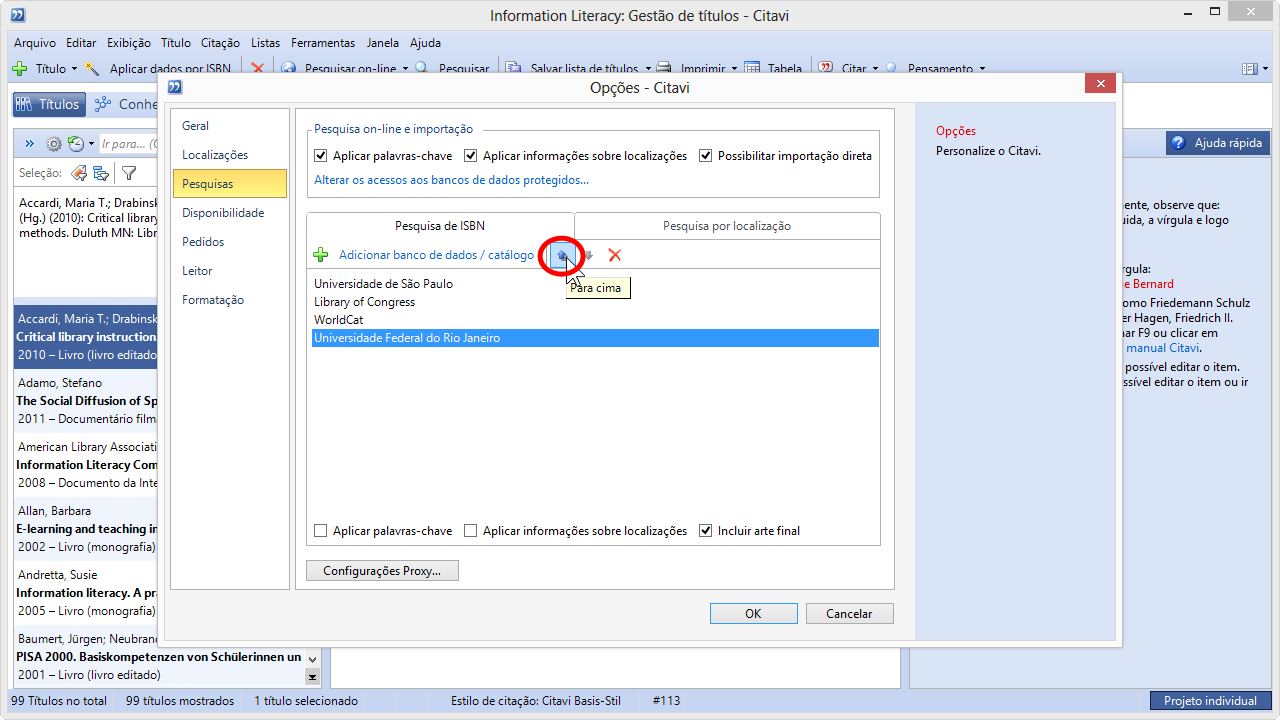Open the Ajuda menu

pyautogui.click(x=425, y=43)
